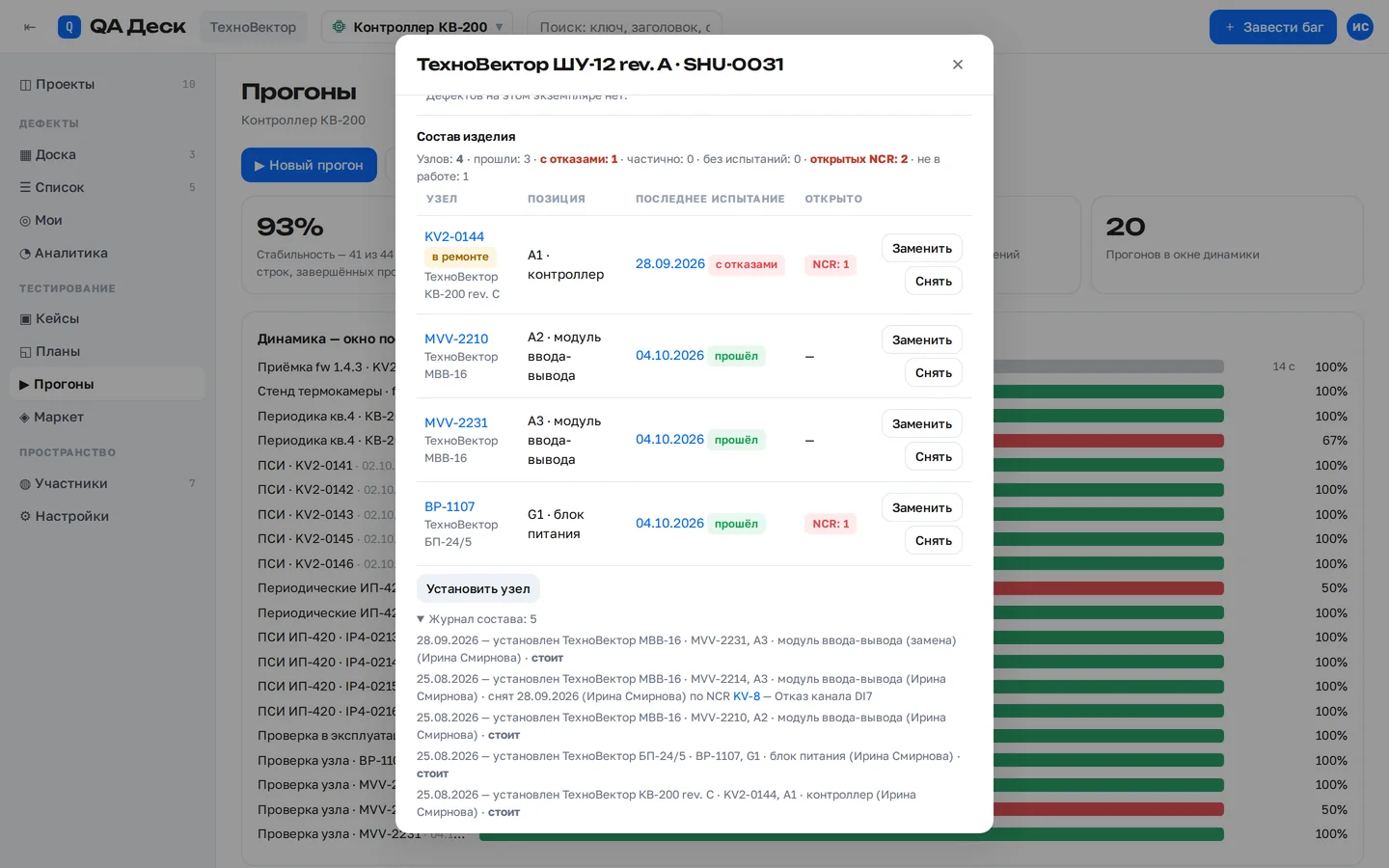Start a Новый прогон
This screenshot has height=868, width=1389.
309,165
